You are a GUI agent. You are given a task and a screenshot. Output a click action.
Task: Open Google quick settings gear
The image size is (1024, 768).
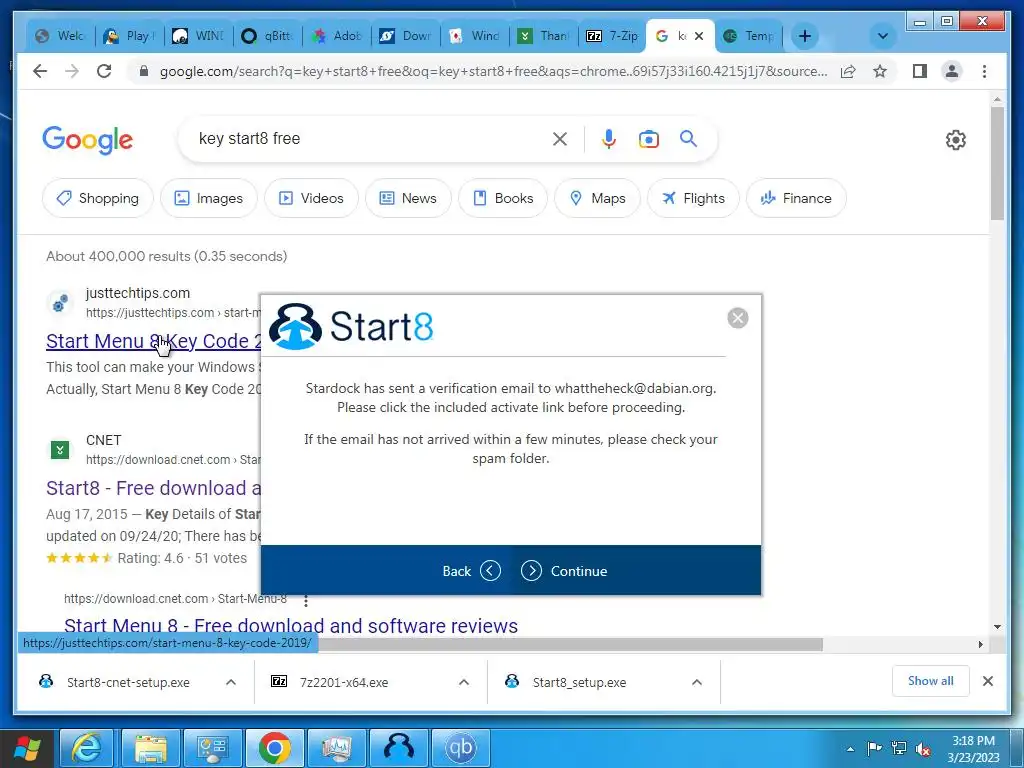click(x=955, y=140)
